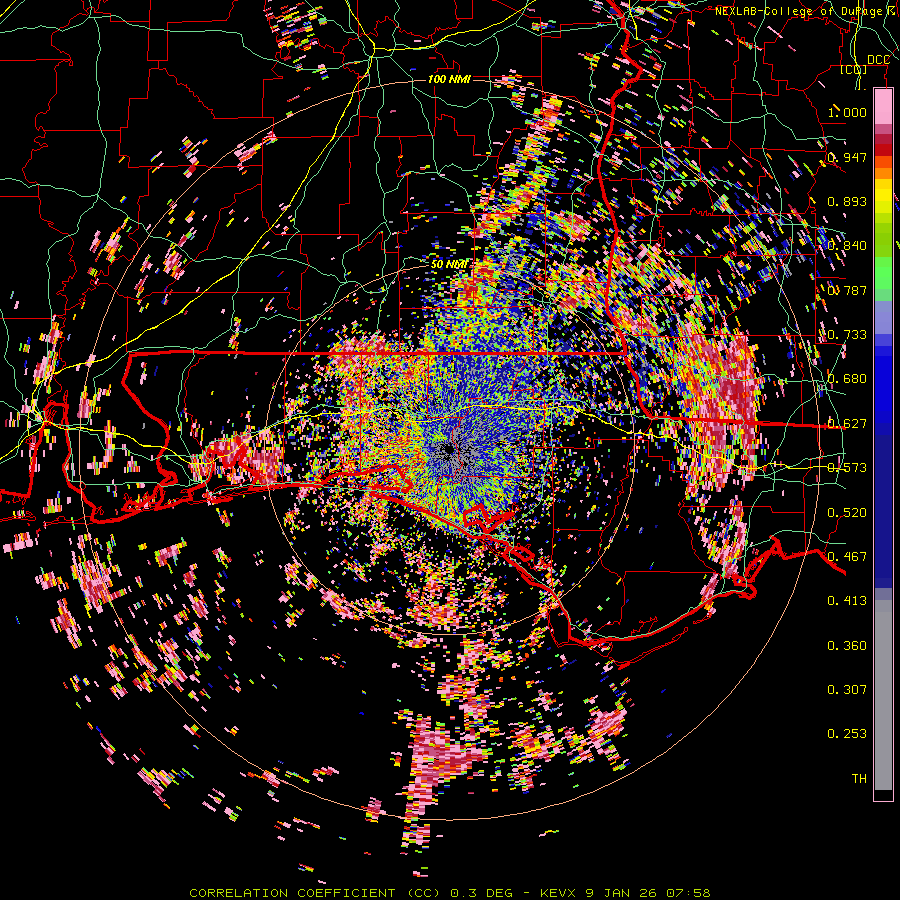Click the pink segment of the color bar
Image resolution: width=900 pixels, height=900 pixels.
[x=883, y=106]
